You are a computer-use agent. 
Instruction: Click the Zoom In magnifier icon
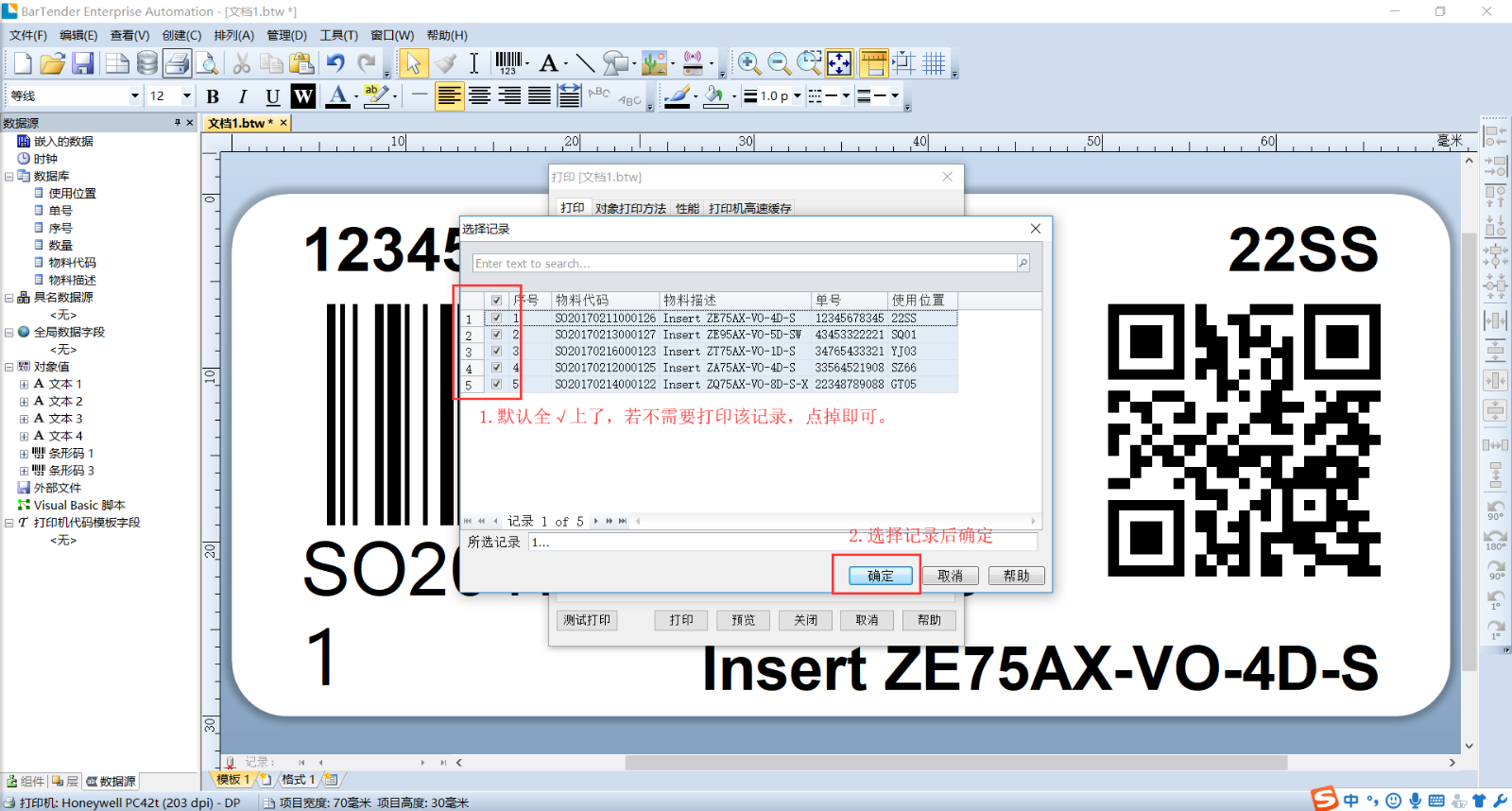pos(748,63)
